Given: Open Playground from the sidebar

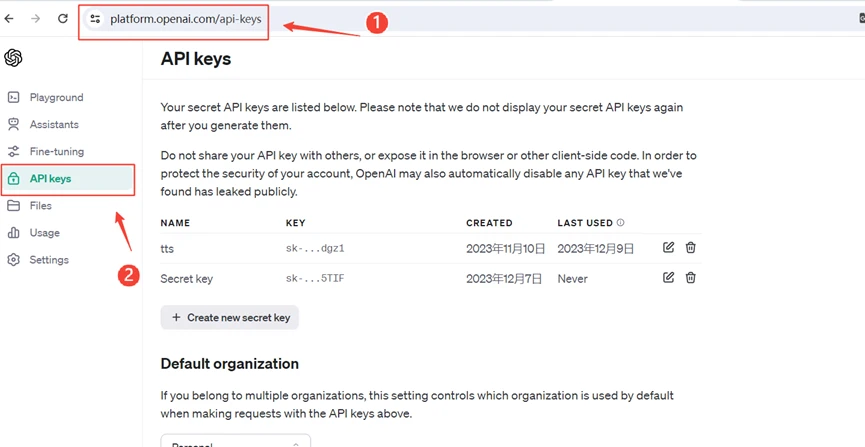Looking at the screenshot, I should click(56, 97).
